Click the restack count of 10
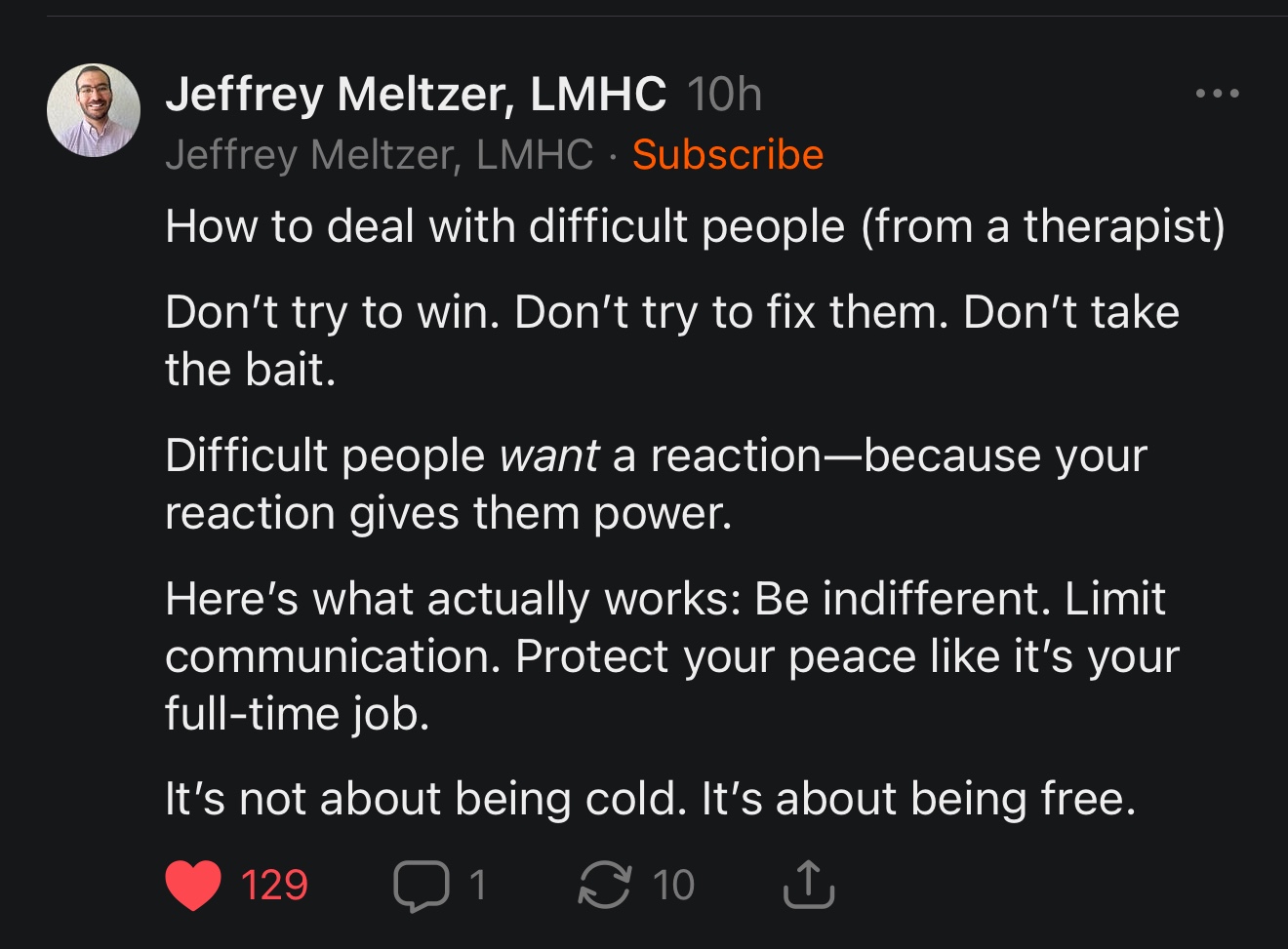Image resolution: width=1288 pixels, height=949 pixels. [x=673, y=886]
